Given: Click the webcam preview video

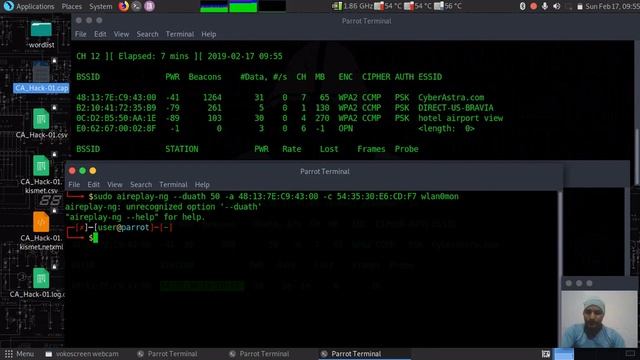Looking at the screenshot, I should coord(599,319).
